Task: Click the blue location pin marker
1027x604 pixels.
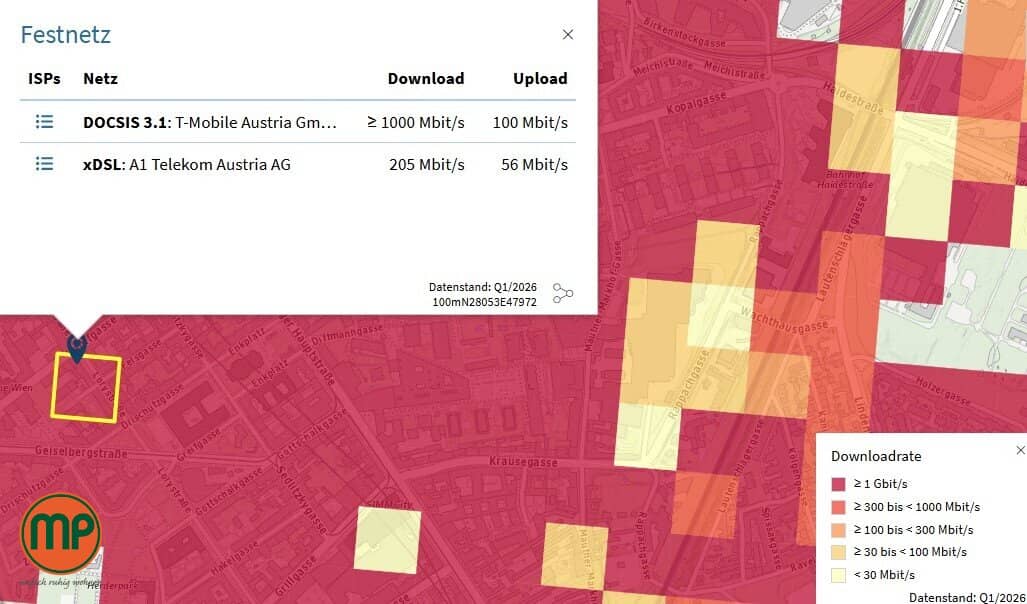Action: point(77,347)
